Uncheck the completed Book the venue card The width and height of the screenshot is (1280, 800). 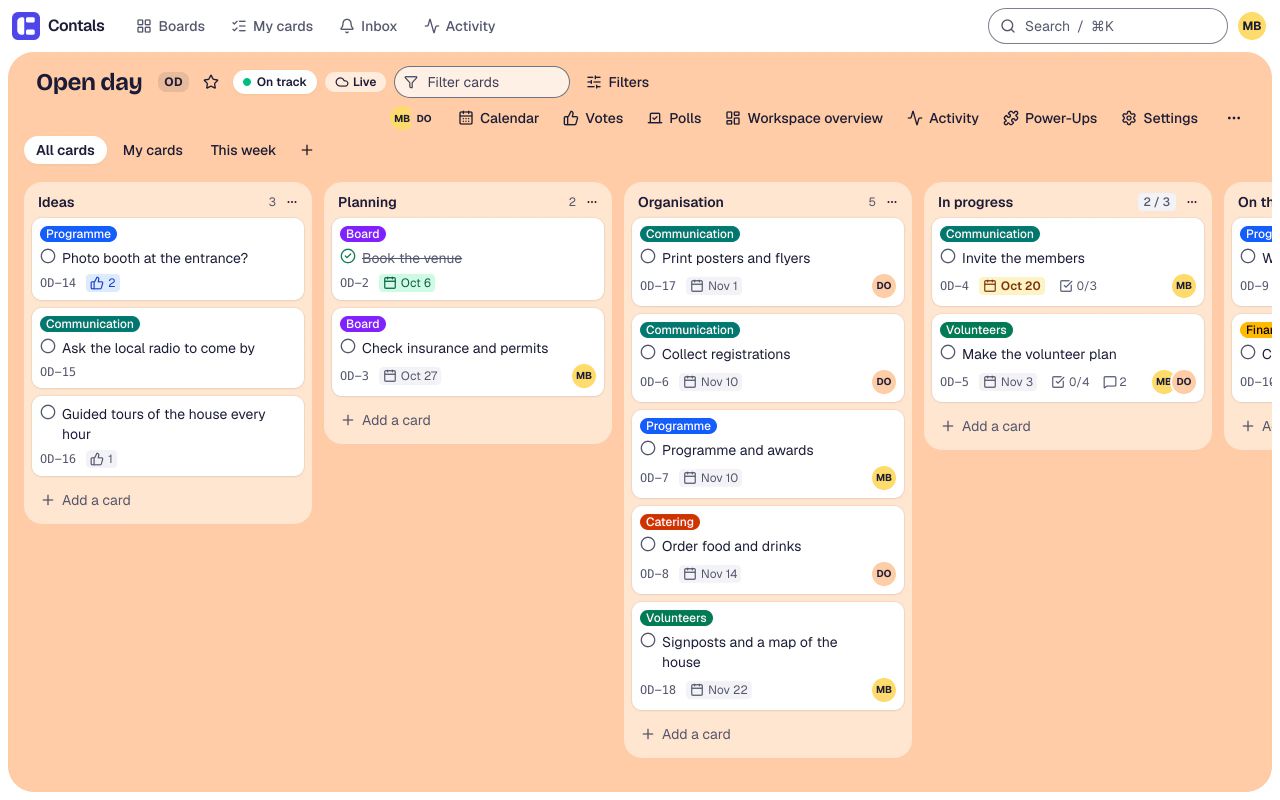coord(348,257)
